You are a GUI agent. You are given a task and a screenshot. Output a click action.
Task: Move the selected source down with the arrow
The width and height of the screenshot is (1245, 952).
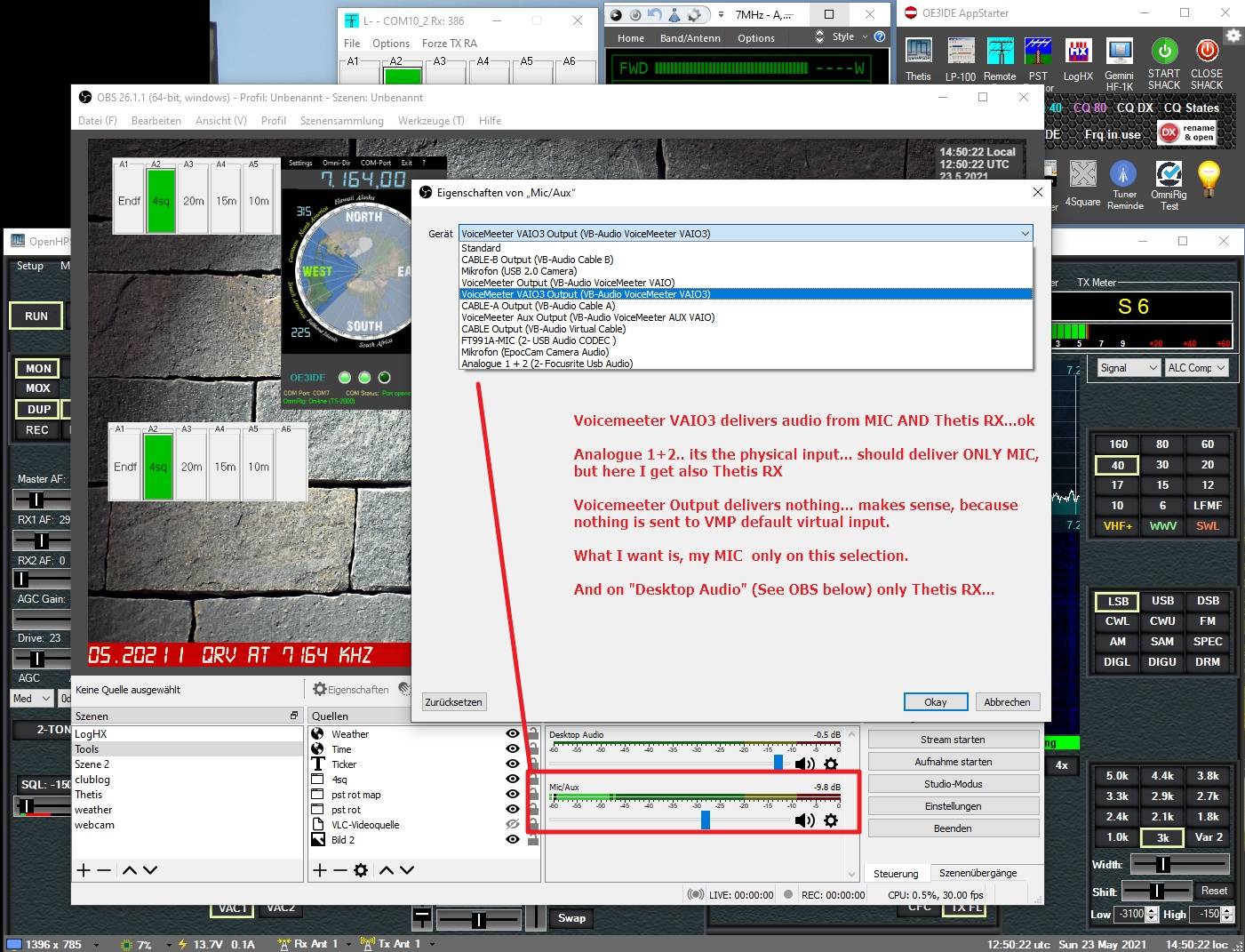407,870
